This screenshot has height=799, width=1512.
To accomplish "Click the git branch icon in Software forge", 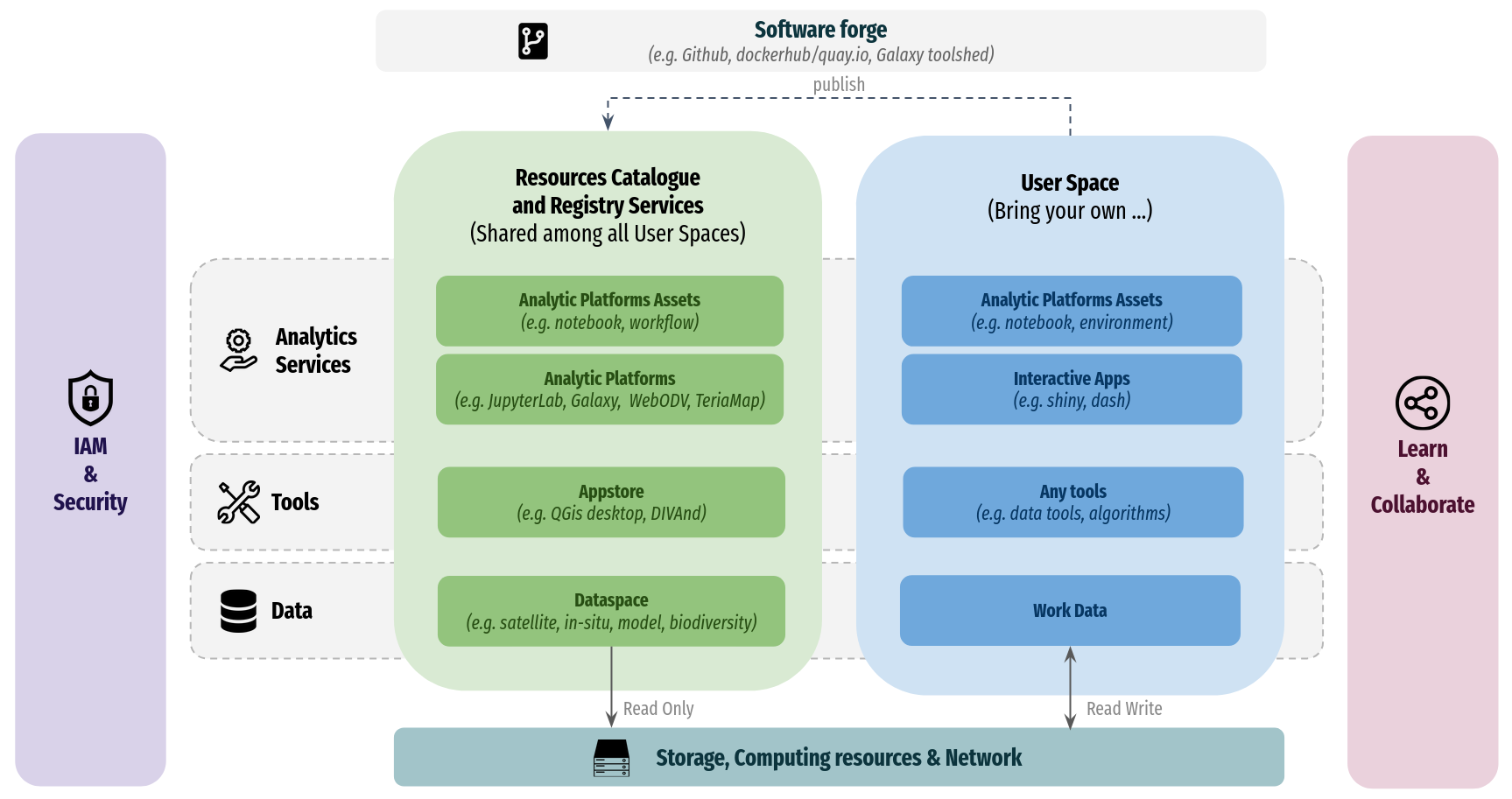I will pyautogui.click(x=532, y=41).
